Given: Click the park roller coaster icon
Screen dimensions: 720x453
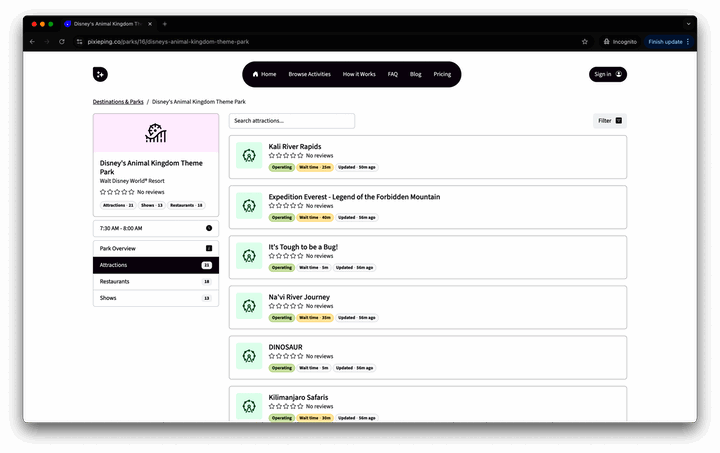Looking at the screenshot, I should point(155,133).
